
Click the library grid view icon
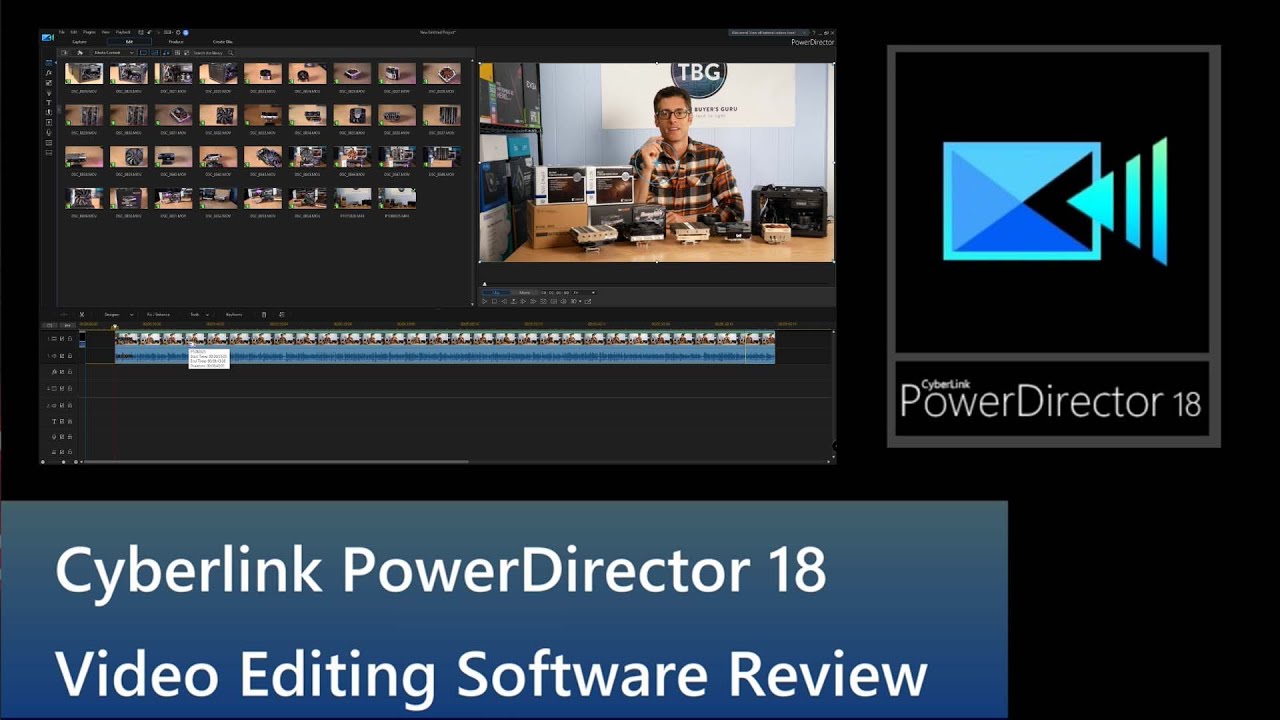(177, 52)
